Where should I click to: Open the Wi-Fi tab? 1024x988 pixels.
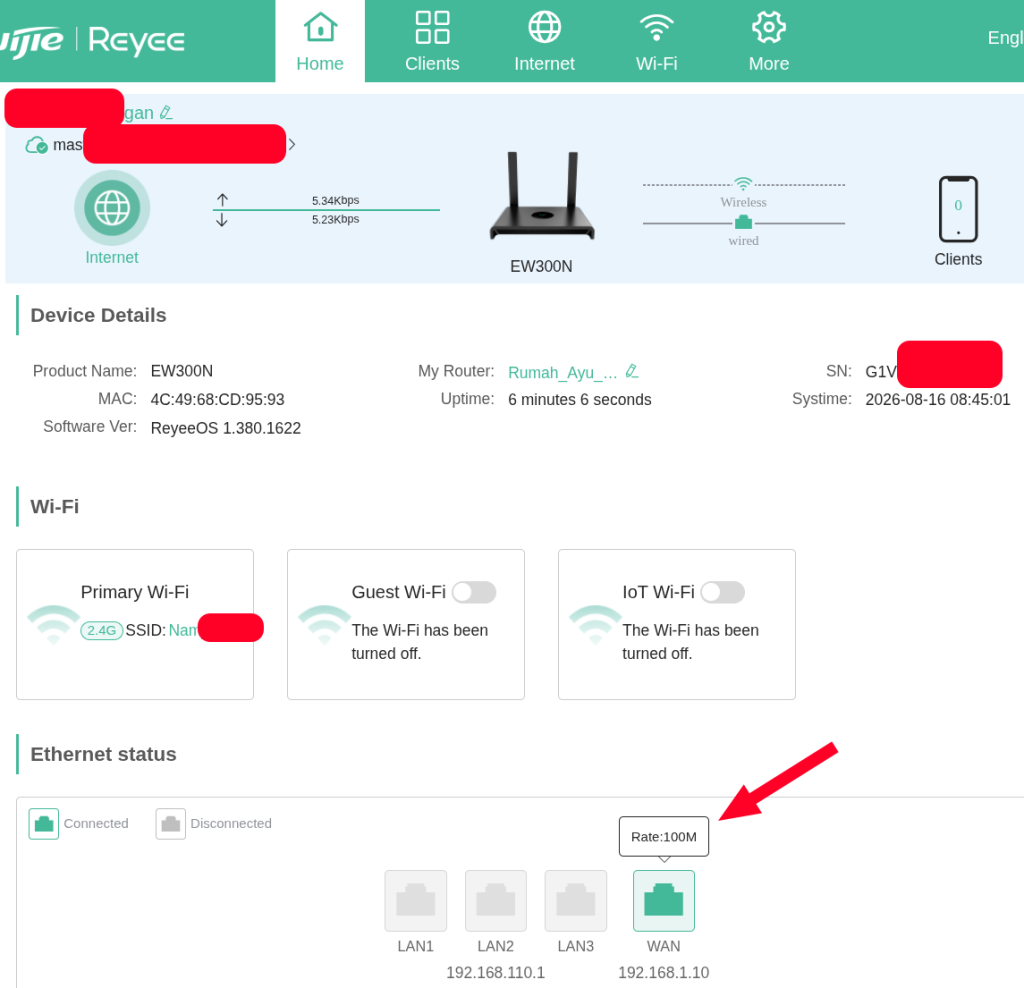pyautogui.click(x=656, y=41)
